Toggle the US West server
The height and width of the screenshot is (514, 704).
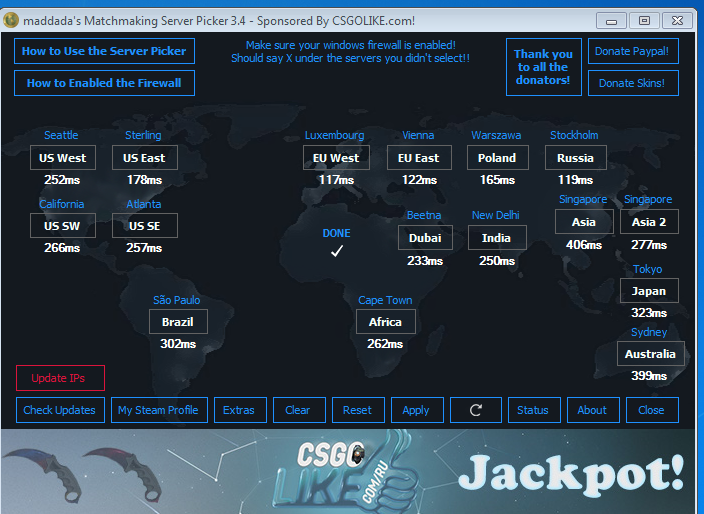(63, 158)
